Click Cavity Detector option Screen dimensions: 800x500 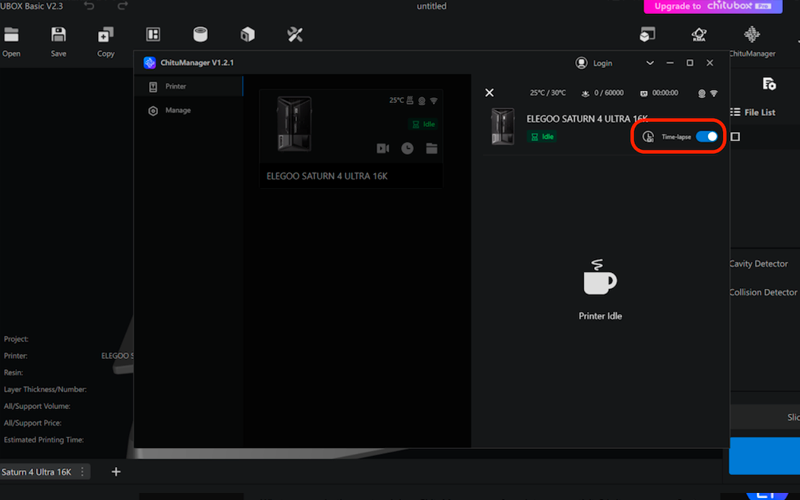point(758,264)
